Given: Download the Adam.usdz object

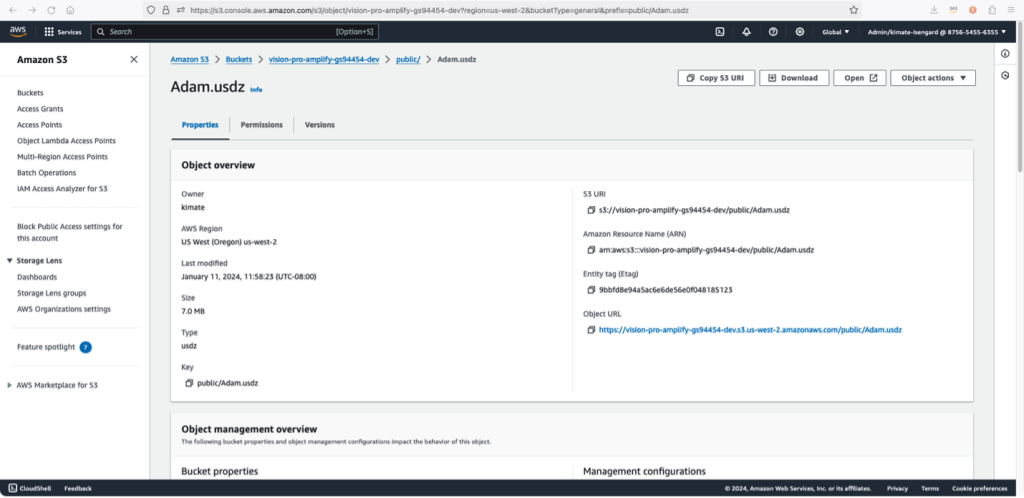Looking at the screenshot, I should (793, 78).
